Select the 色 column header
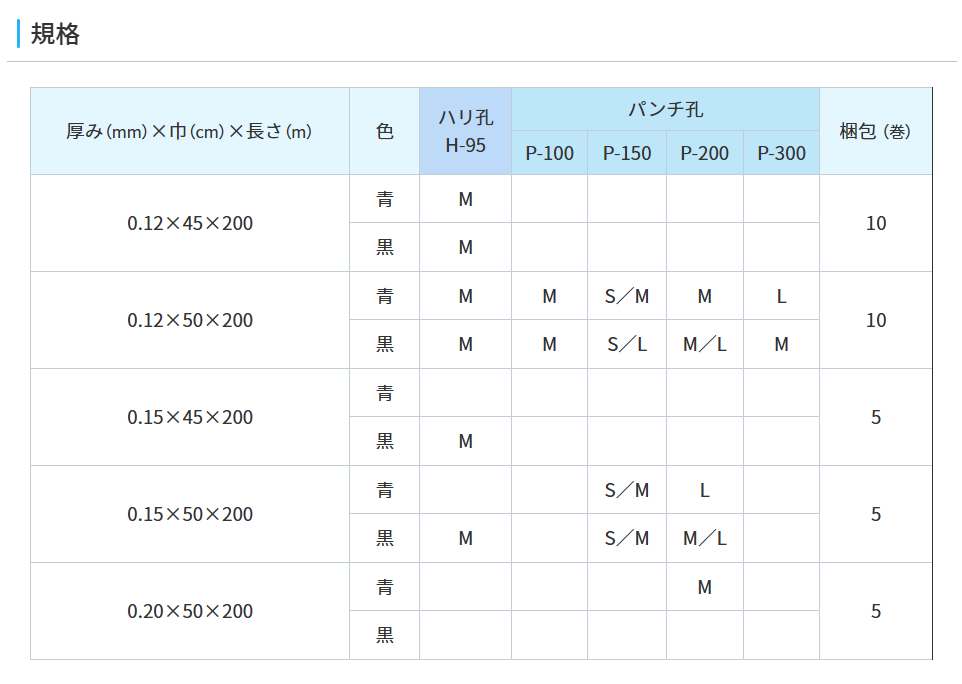Screen dimensions: 962x684 (385, 131)
